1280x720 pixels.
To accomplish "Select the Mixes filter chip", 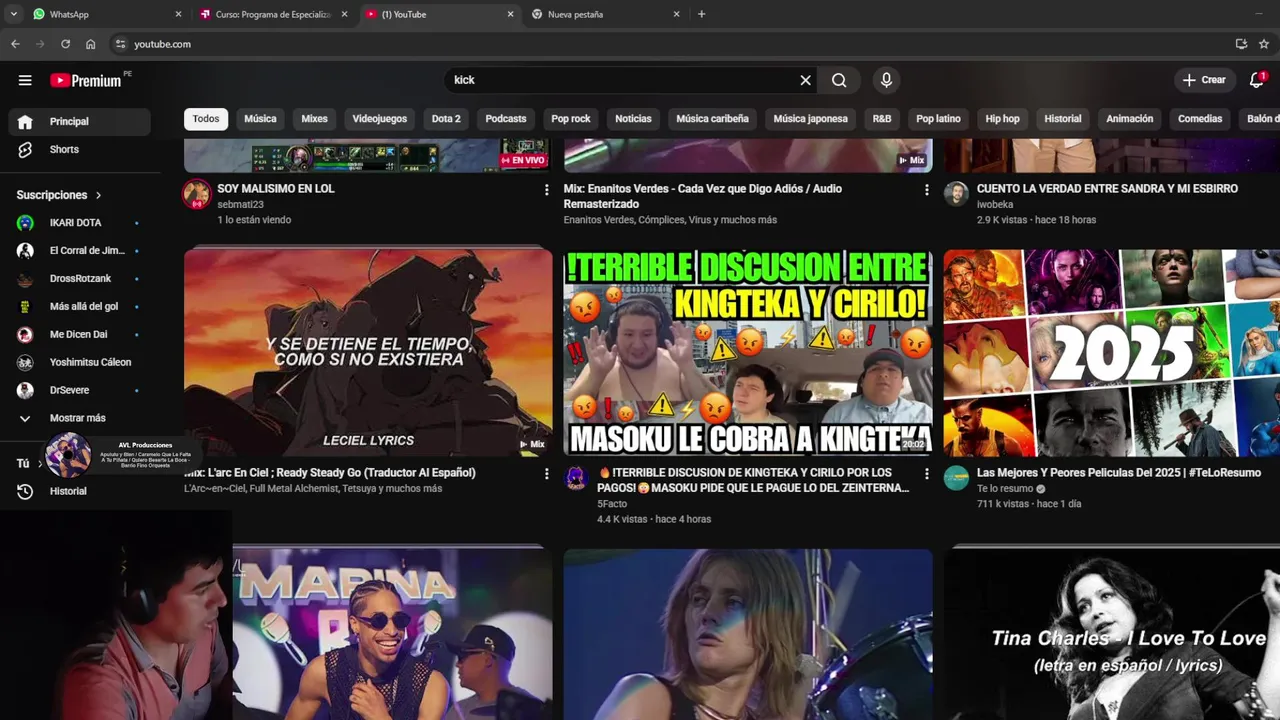I will click(314, 119).
